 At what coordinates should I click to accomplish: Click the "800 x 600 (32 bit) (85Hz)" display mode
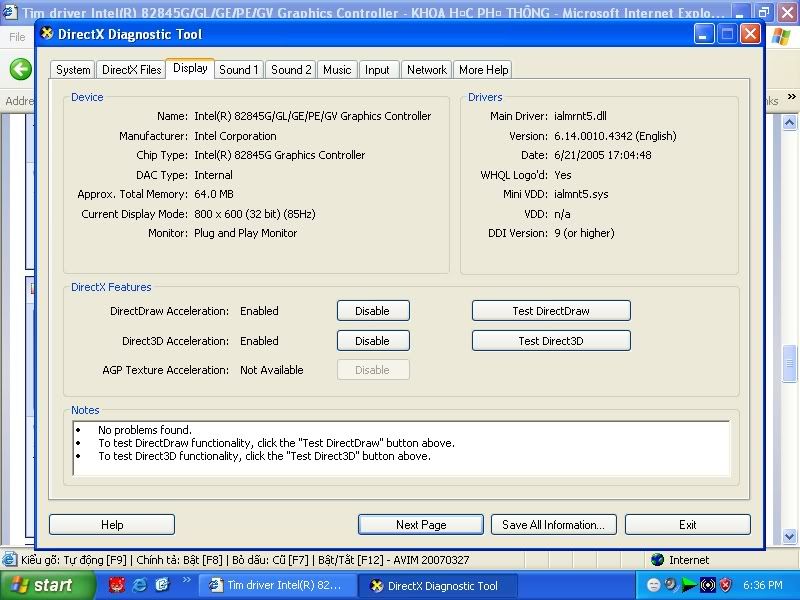click(255, 214)
